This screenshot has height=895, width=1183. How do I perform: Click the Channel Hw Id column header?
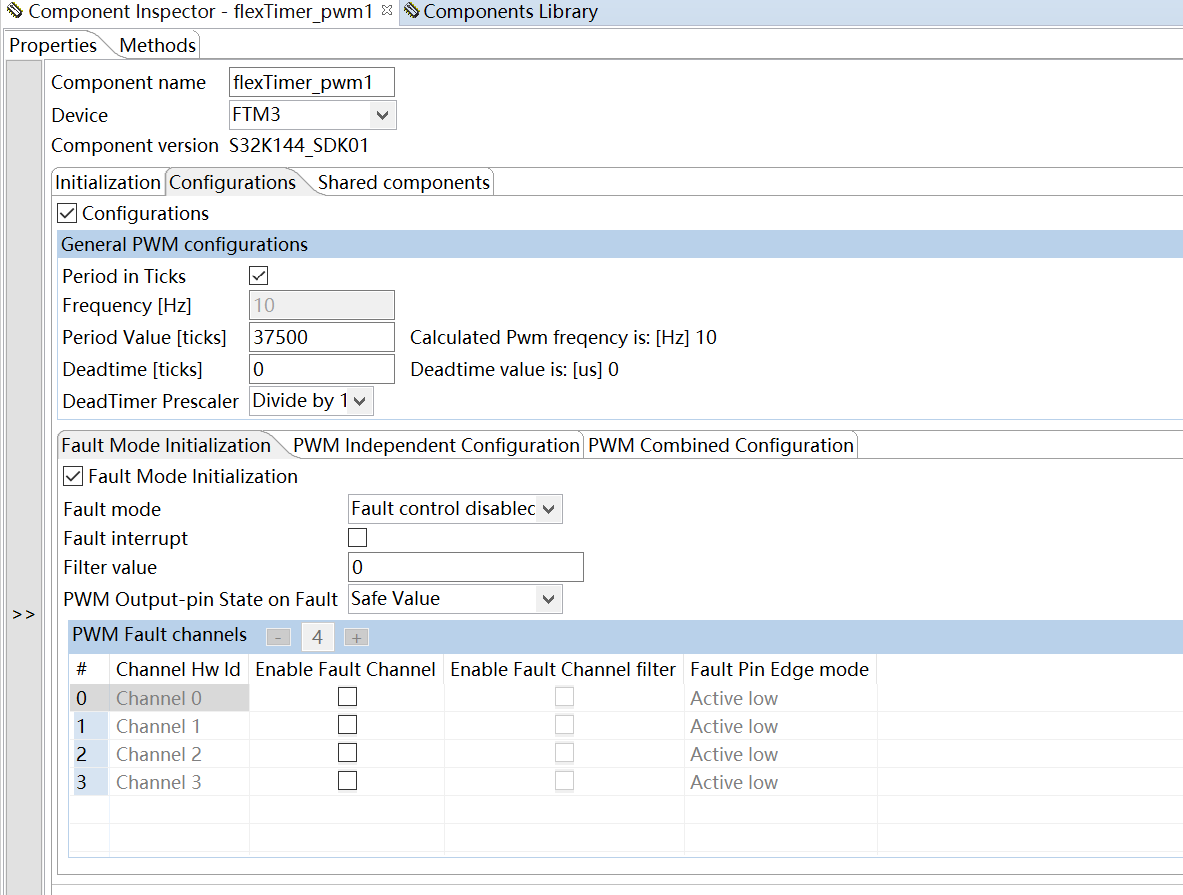click(x=178, y=669)
